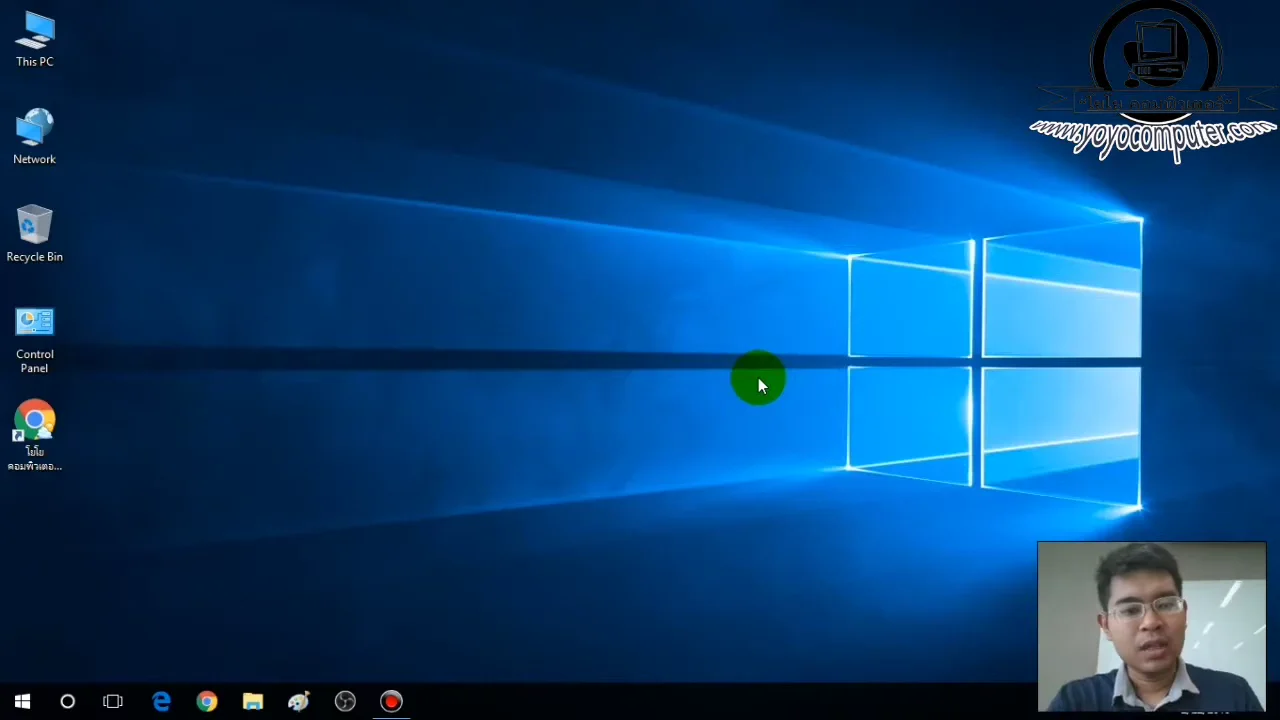Screen dimensions: 1280x720
Task: Launch Google Chrome from the taskbar
Action: pyautogui.click(x=207, y=702)
